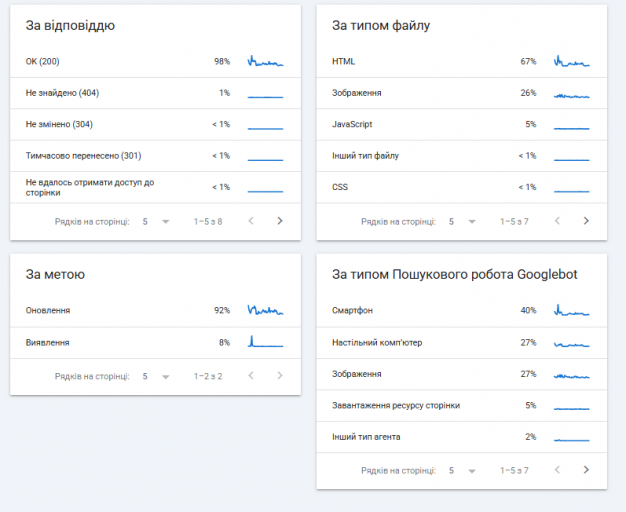Go to previous page in За відповіддю card
Image resolution: width=626 pixels, height=512 pixels.
[x=251, y=221]
